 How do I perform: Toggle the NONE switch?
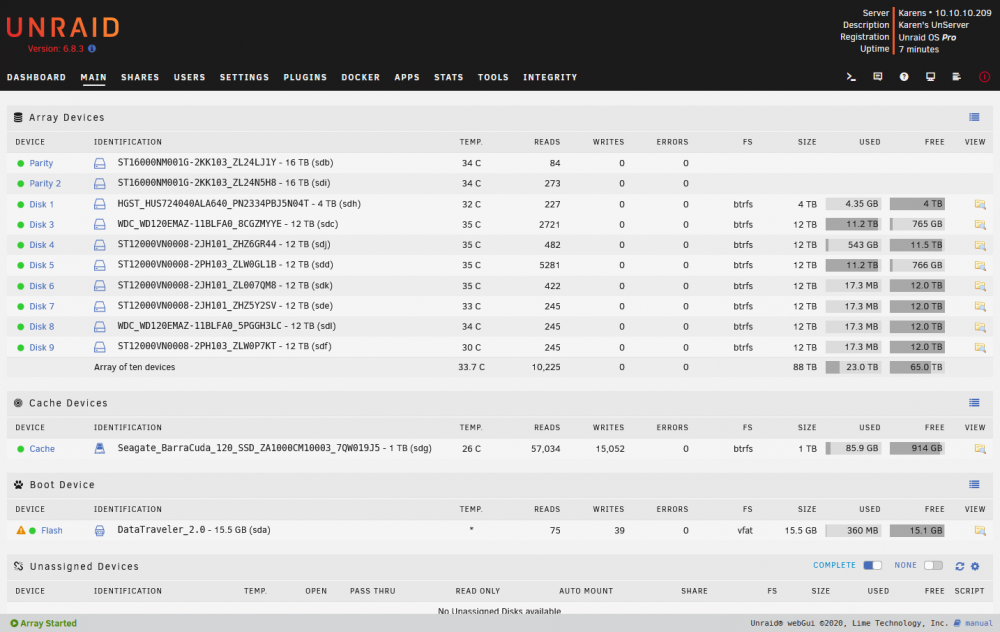[x=933, y=566]
